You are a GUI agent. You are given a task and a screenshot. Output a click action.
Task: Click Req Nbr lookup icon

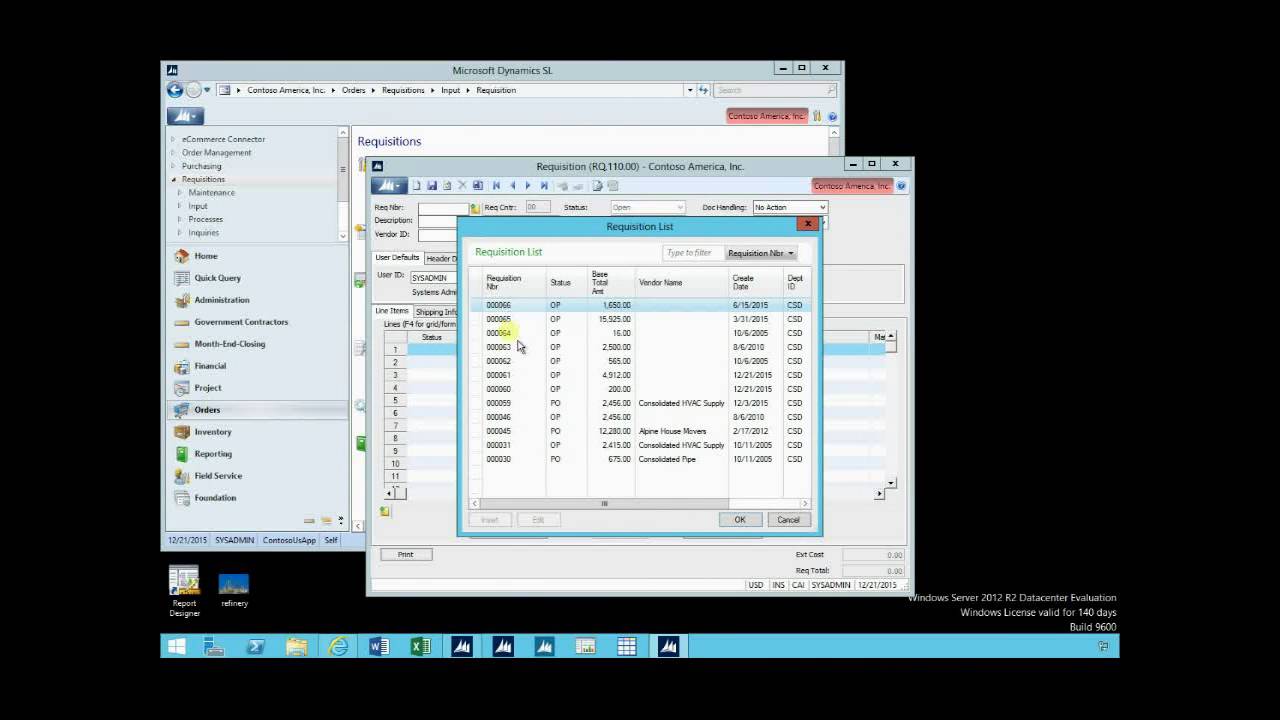475,208
